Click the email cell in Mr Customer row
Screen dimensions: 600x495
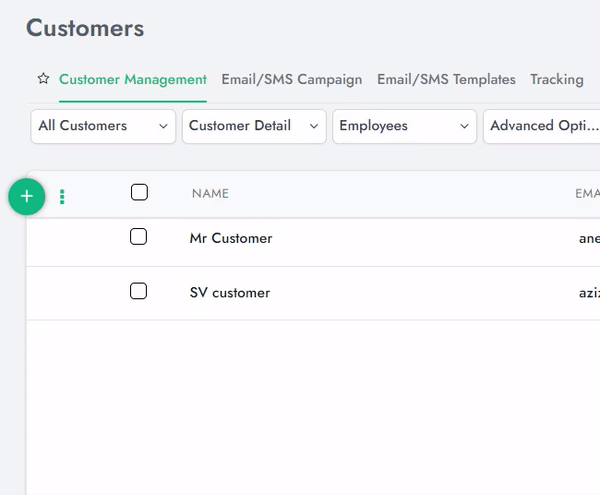pyautogui.click(x=589, y=238)
